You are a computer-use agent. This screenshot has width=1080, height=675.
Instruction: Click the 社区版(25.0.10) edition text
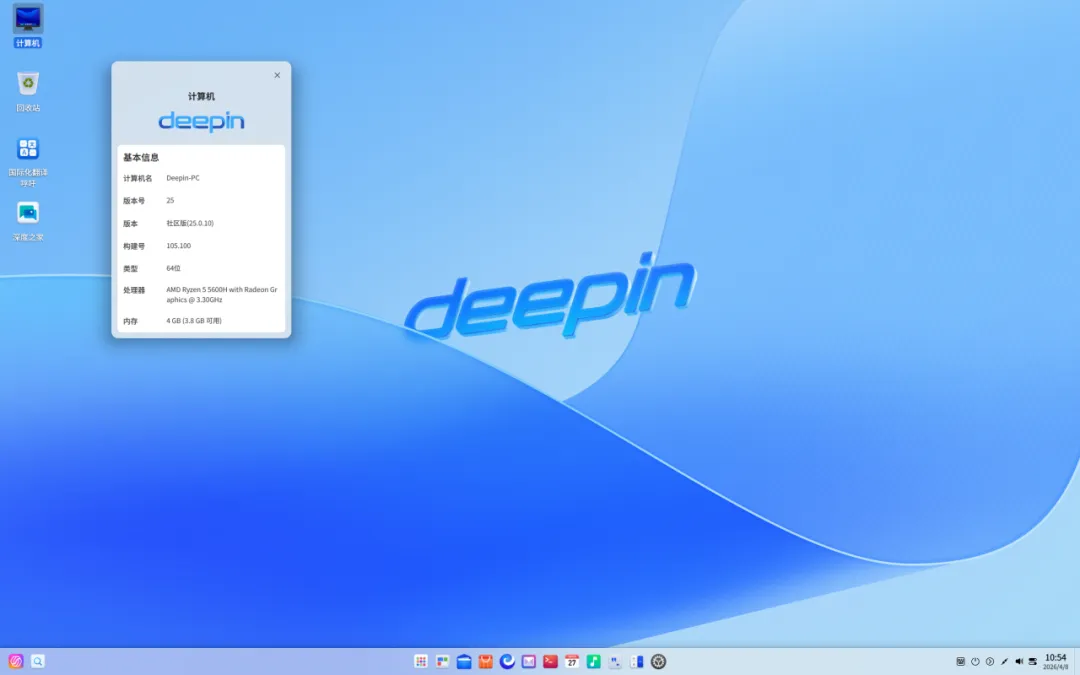click(x=190, y=223)
